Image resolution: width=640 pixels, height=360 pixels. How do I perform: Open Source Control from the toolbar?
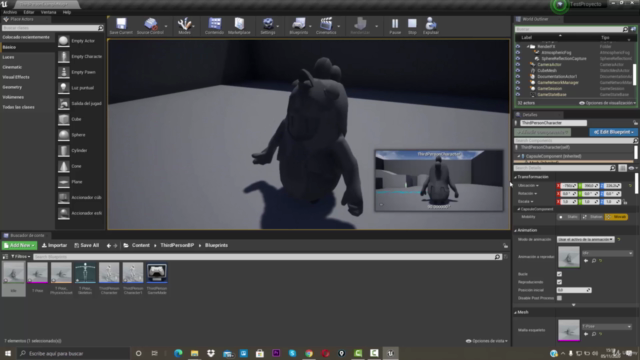coord(150,24)
